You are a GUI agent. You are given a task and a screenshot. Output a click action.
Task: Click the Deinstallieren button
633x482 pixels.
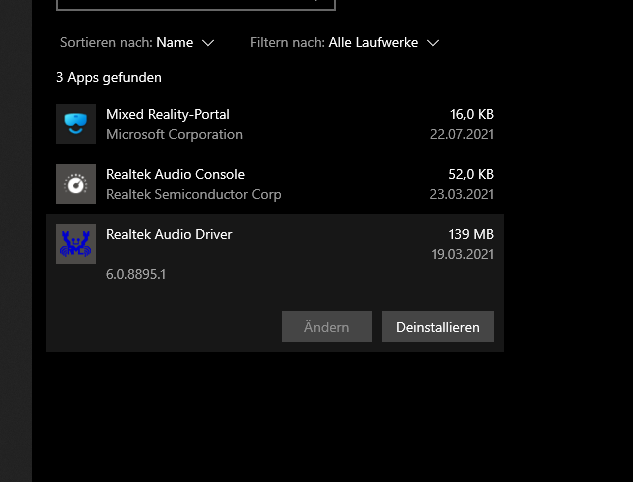[x=438, y=327]
